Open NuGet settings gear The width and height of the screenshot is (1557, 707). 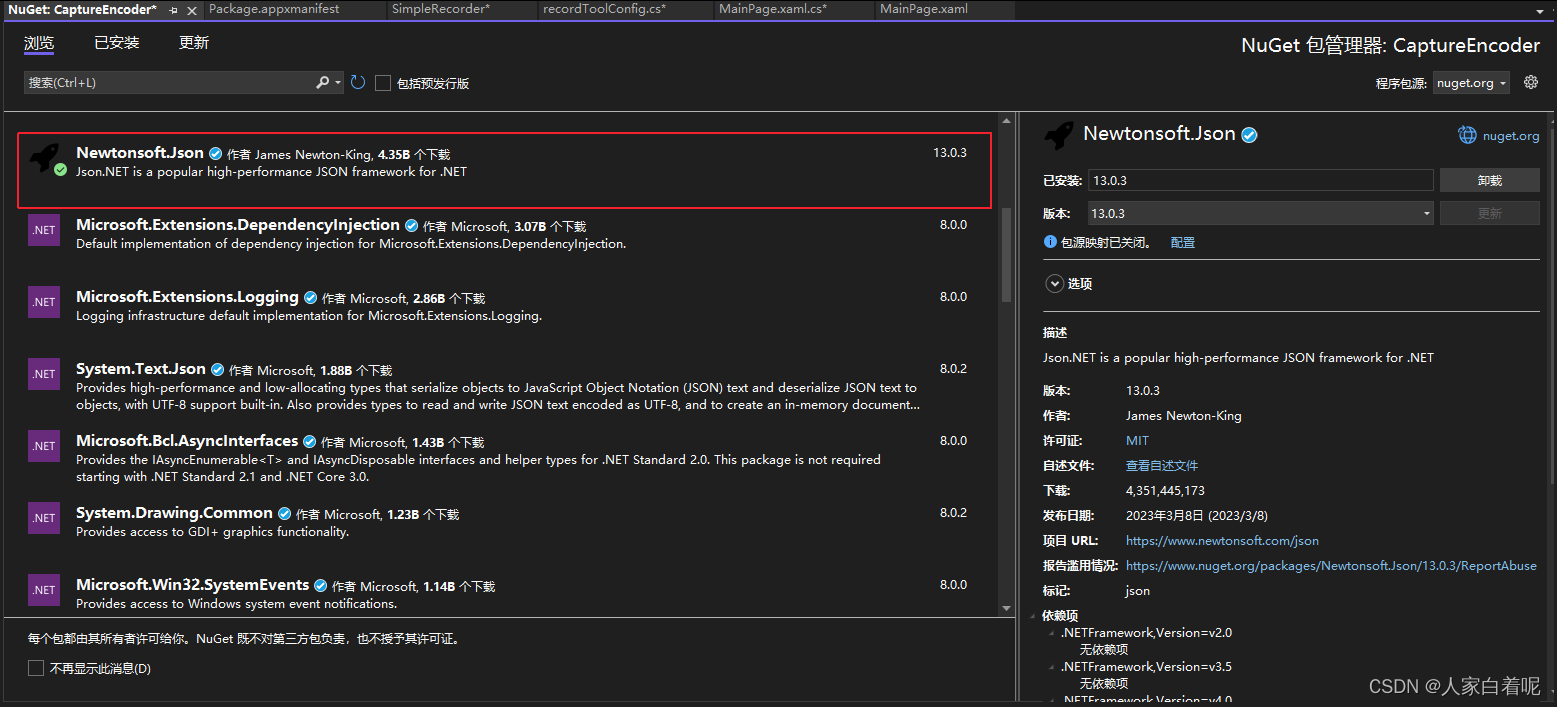[1531, 82]
